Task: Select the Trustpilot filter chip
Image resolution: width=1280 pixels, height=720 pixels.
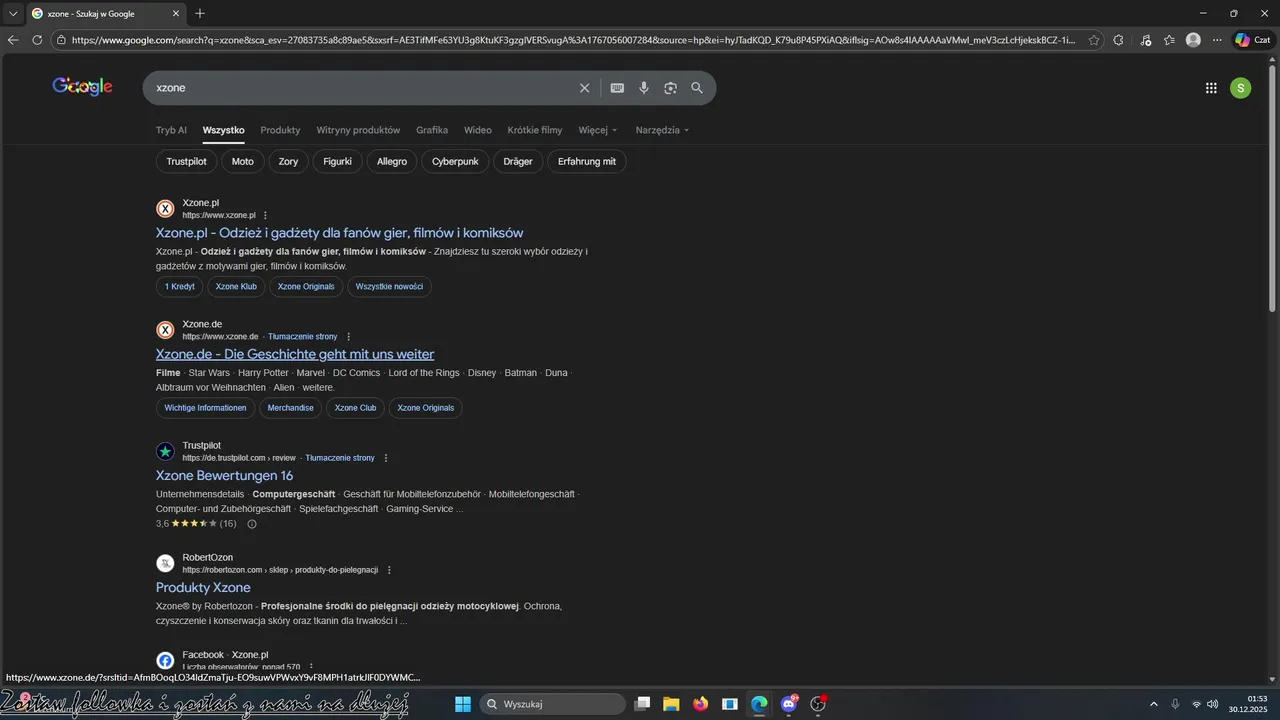Action: pos(186,161)
